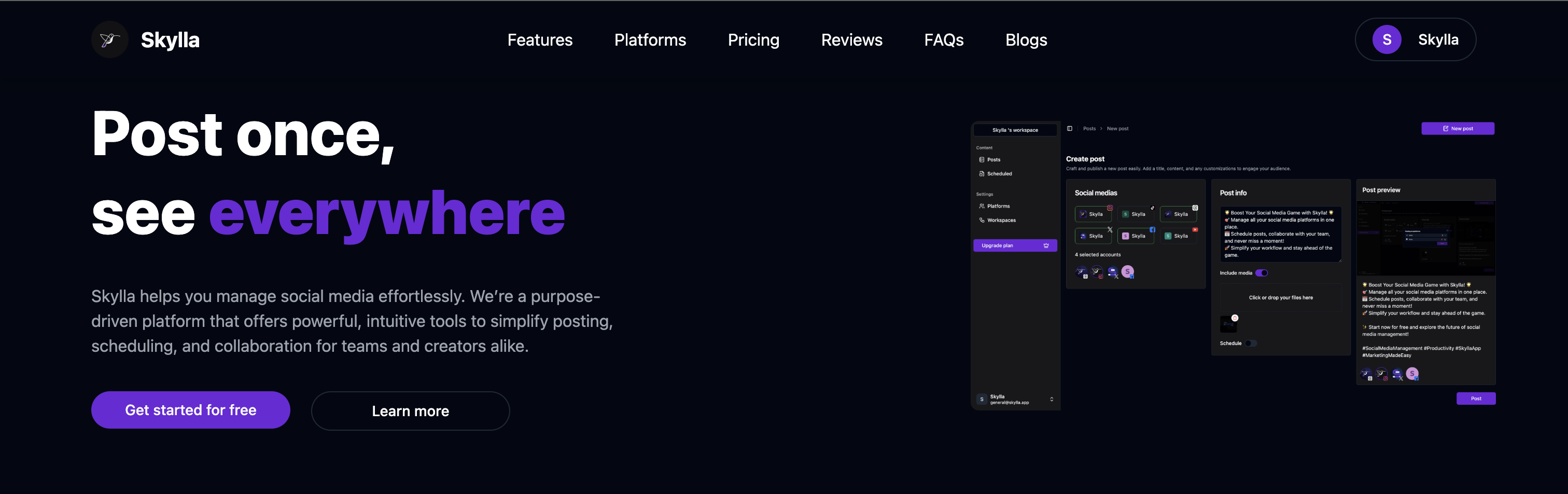The height and width of the screenshot is (494, 1568).
Task: Delete the uploaded media with the trash icon
Action: [1235, 318]
